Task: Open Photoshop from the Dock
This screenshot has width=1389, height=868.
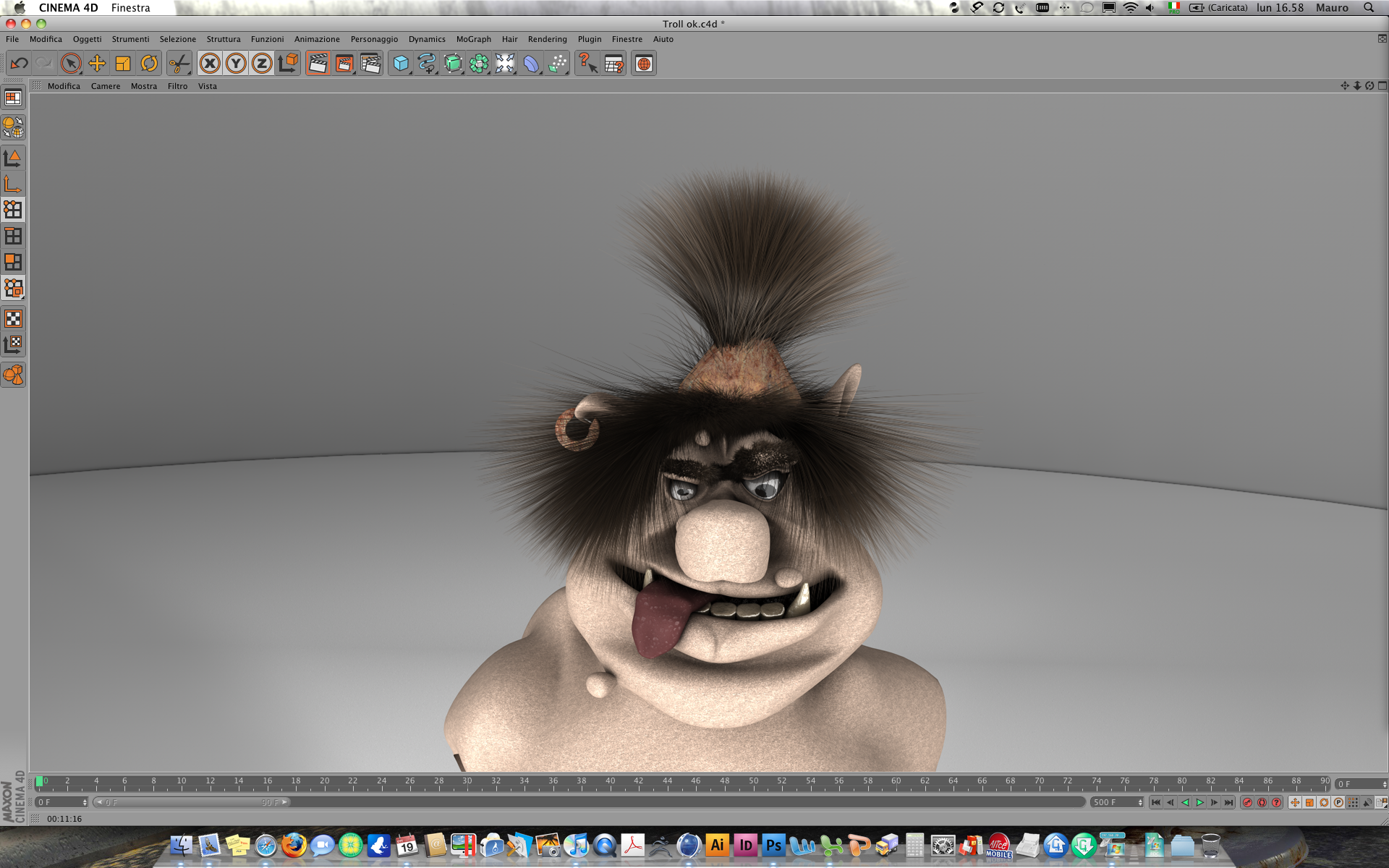Action: click(773, 845)
